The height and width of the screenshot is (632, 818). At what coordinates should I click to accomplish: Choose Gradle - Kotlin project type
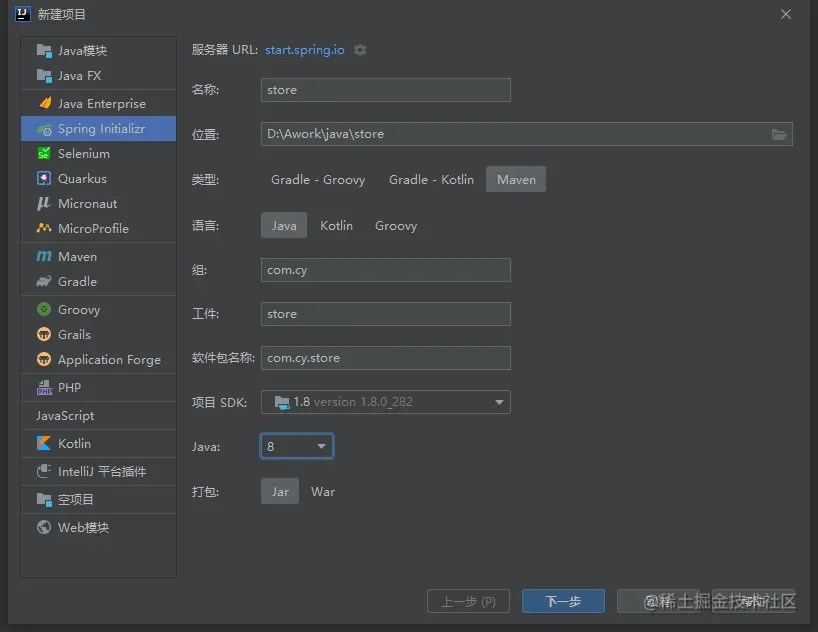click(431, 180)
